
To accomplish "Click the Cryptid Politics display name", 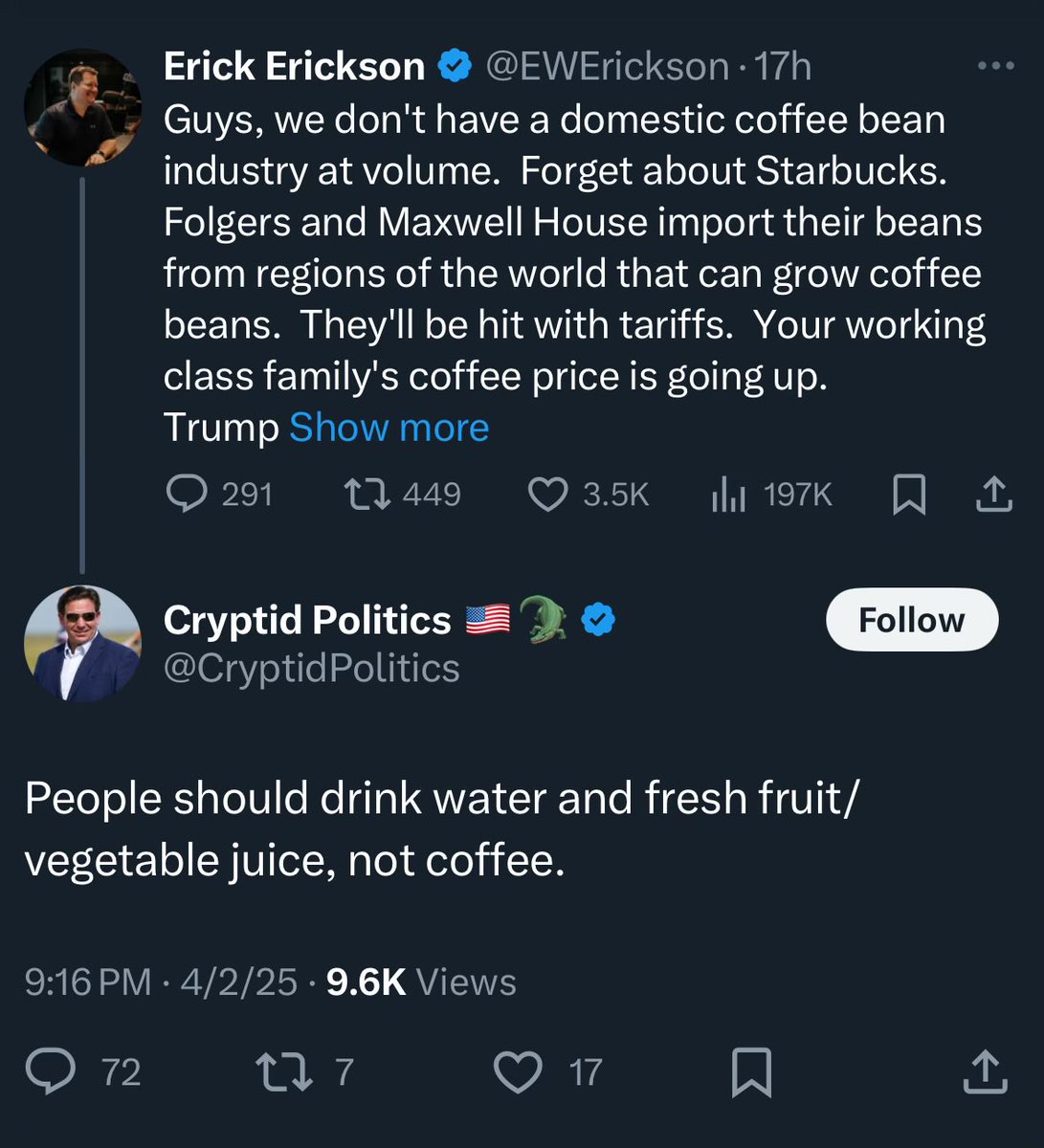I will (307, 620).
